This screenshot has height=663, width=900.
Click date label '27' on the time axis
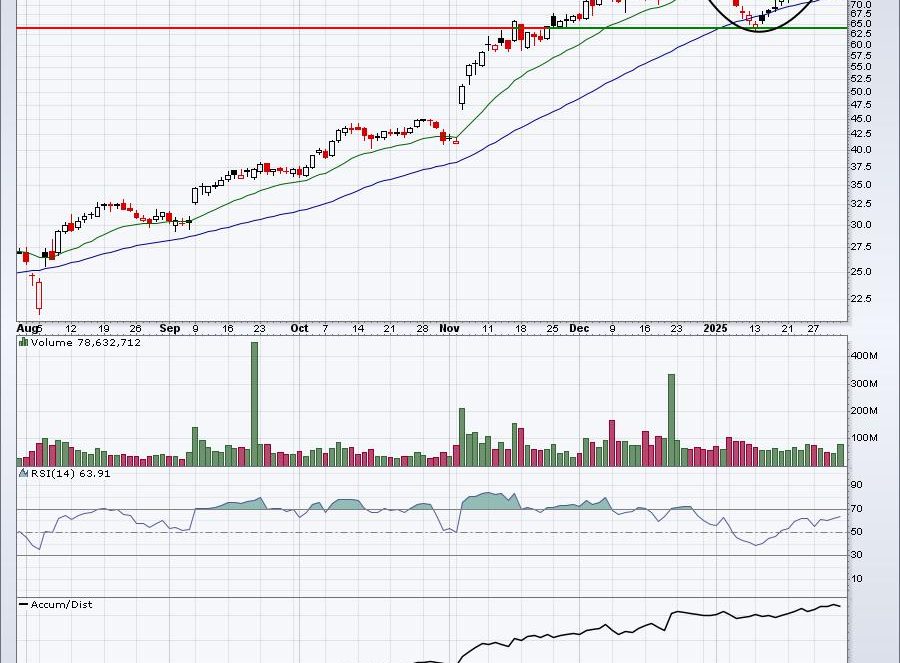[813, 329]
